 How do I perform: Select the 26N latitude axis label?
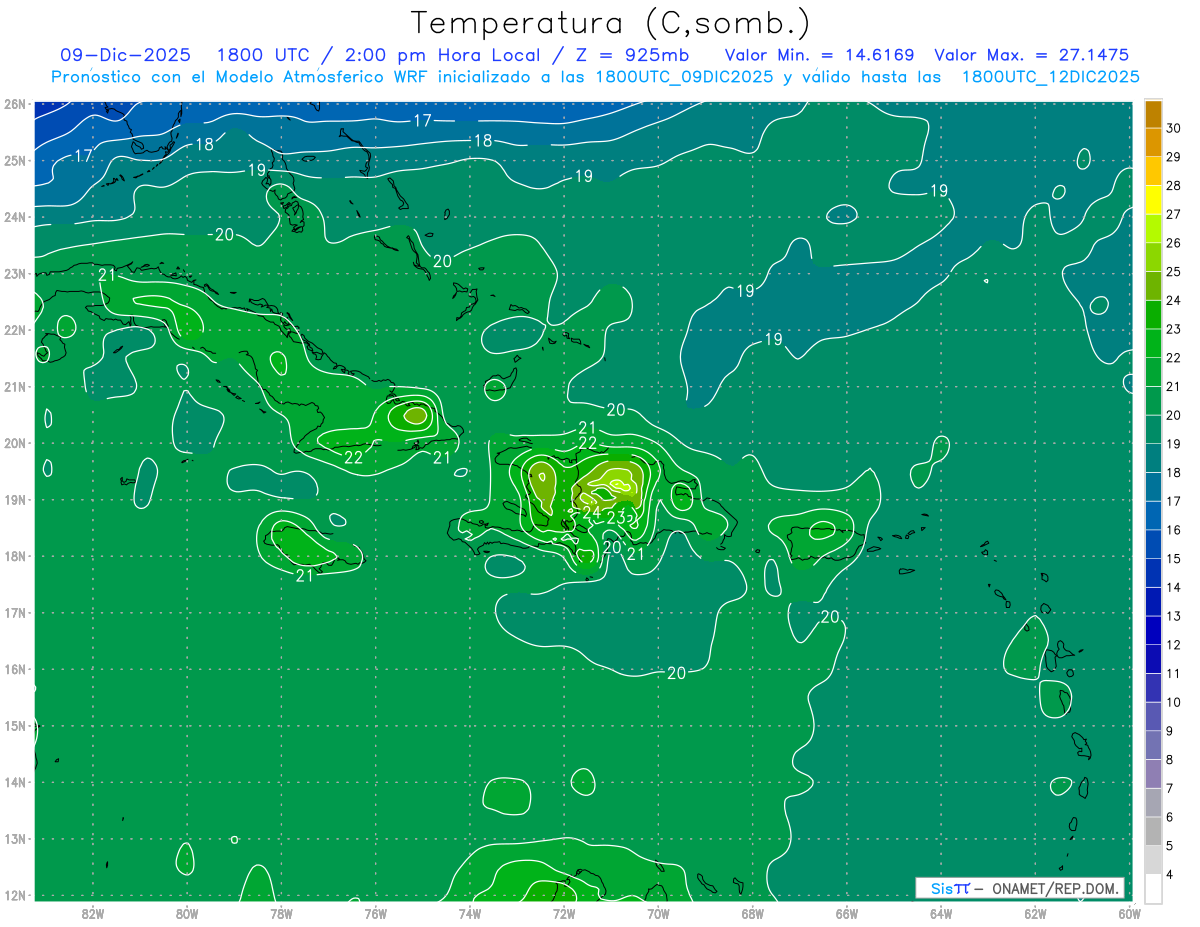coord(14,104)
